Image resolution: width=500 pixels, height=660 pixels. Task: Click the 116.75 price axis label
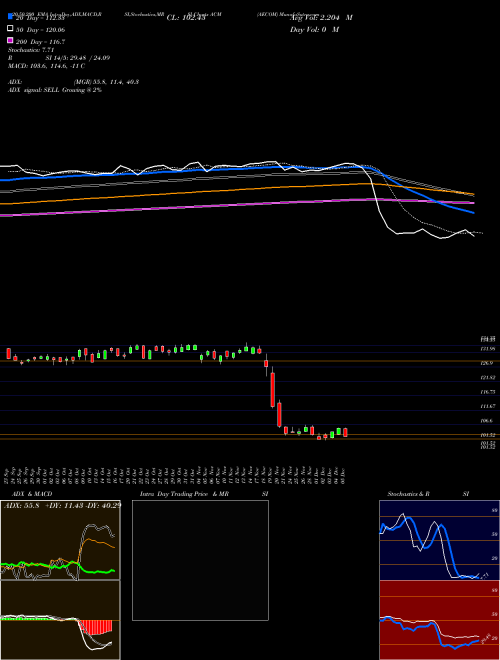point(489,392)
